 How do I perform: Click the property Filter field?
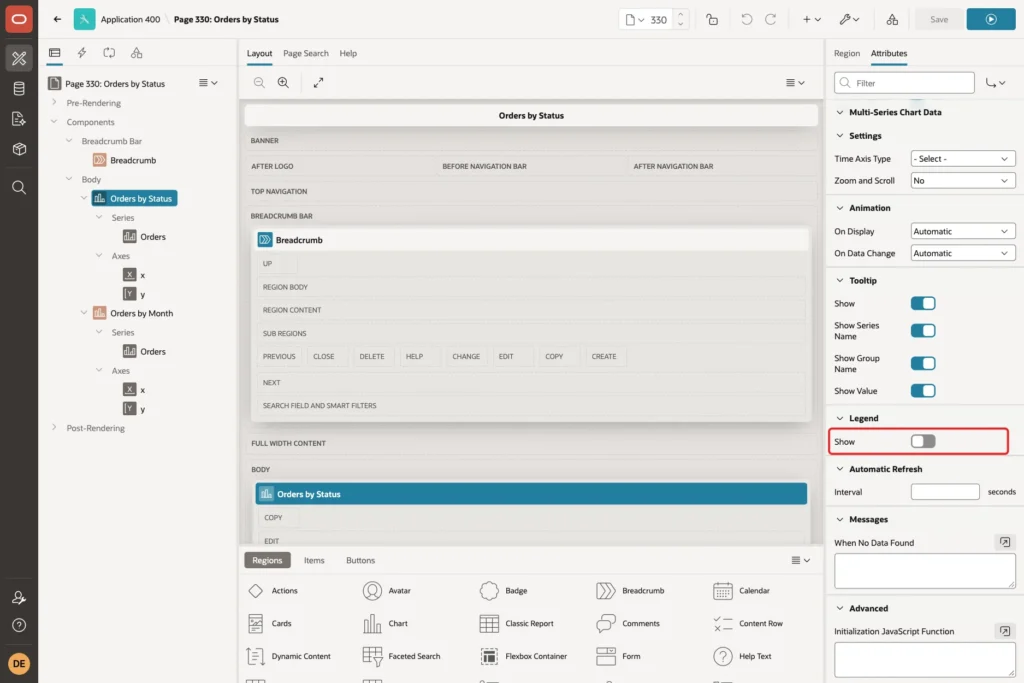(x=904, y=83)
